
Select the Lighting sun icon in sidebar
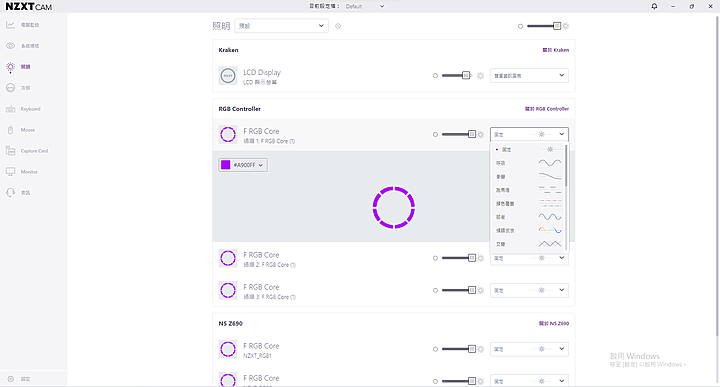[11, 67]
